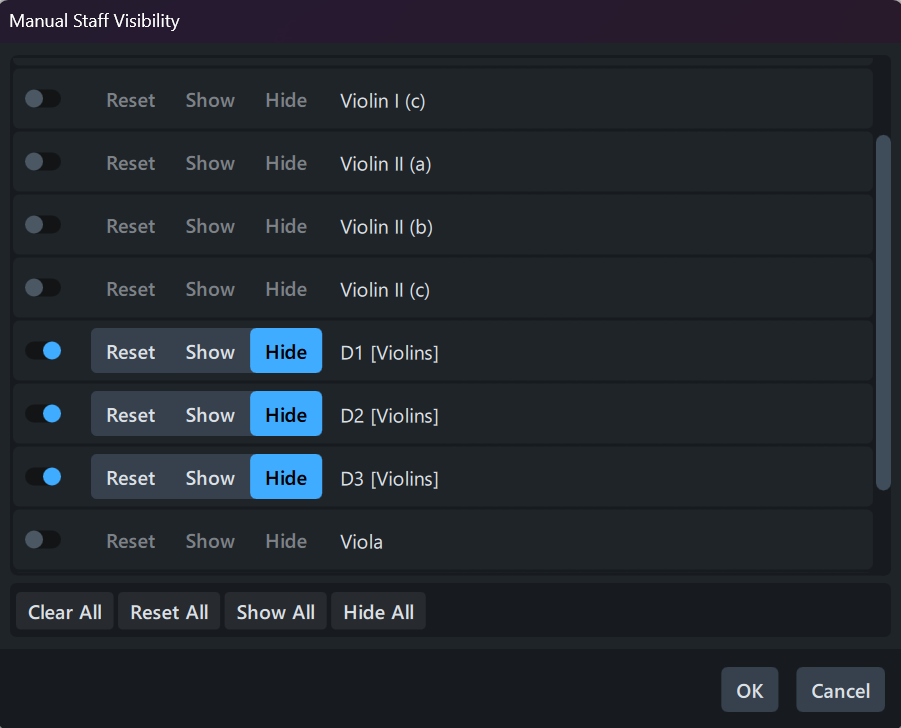Screen dimensions: 901x728
Task: Enable the Violin I (c) toggle switch
Action: click(x=43, y=99)
